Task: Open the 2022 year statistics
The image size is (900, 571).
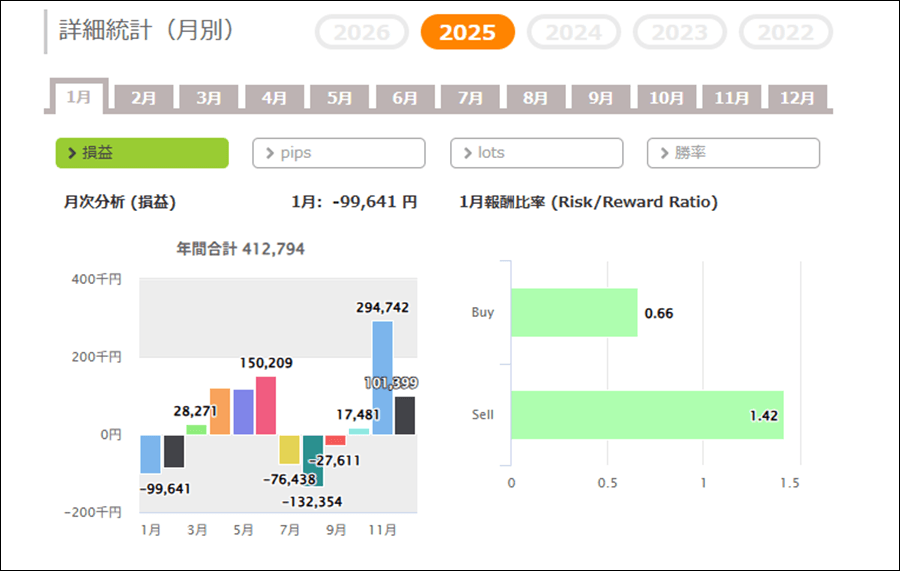Action: (785, 32)
